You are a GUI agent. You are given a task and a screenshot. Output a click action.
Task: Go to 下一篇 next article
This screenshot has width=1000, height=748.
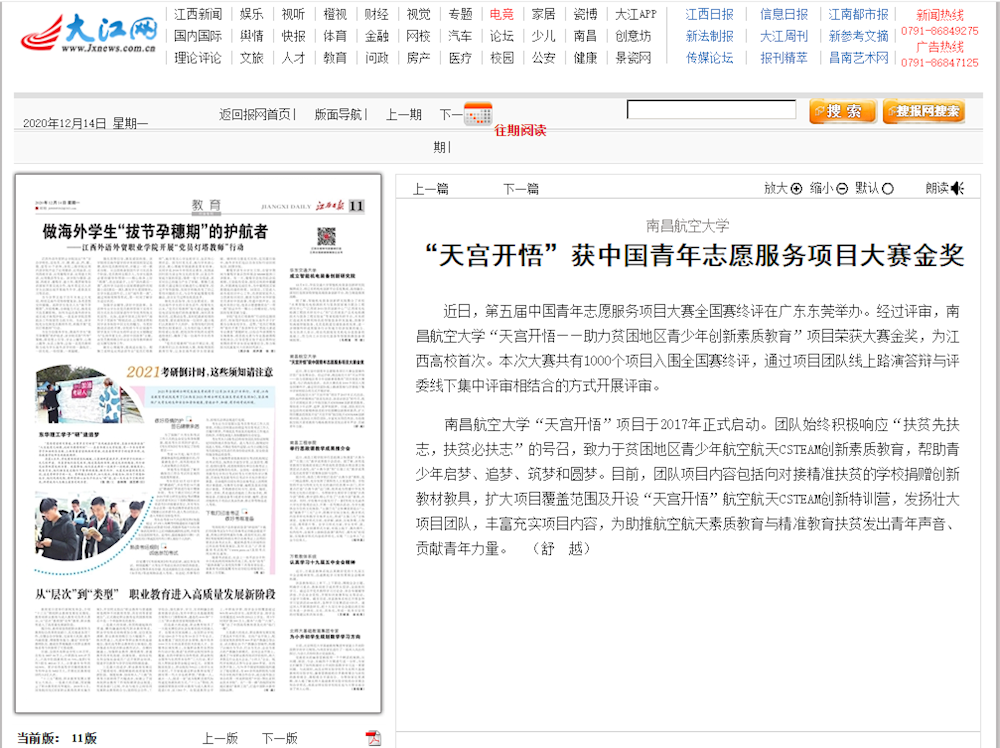click(520, 188)
